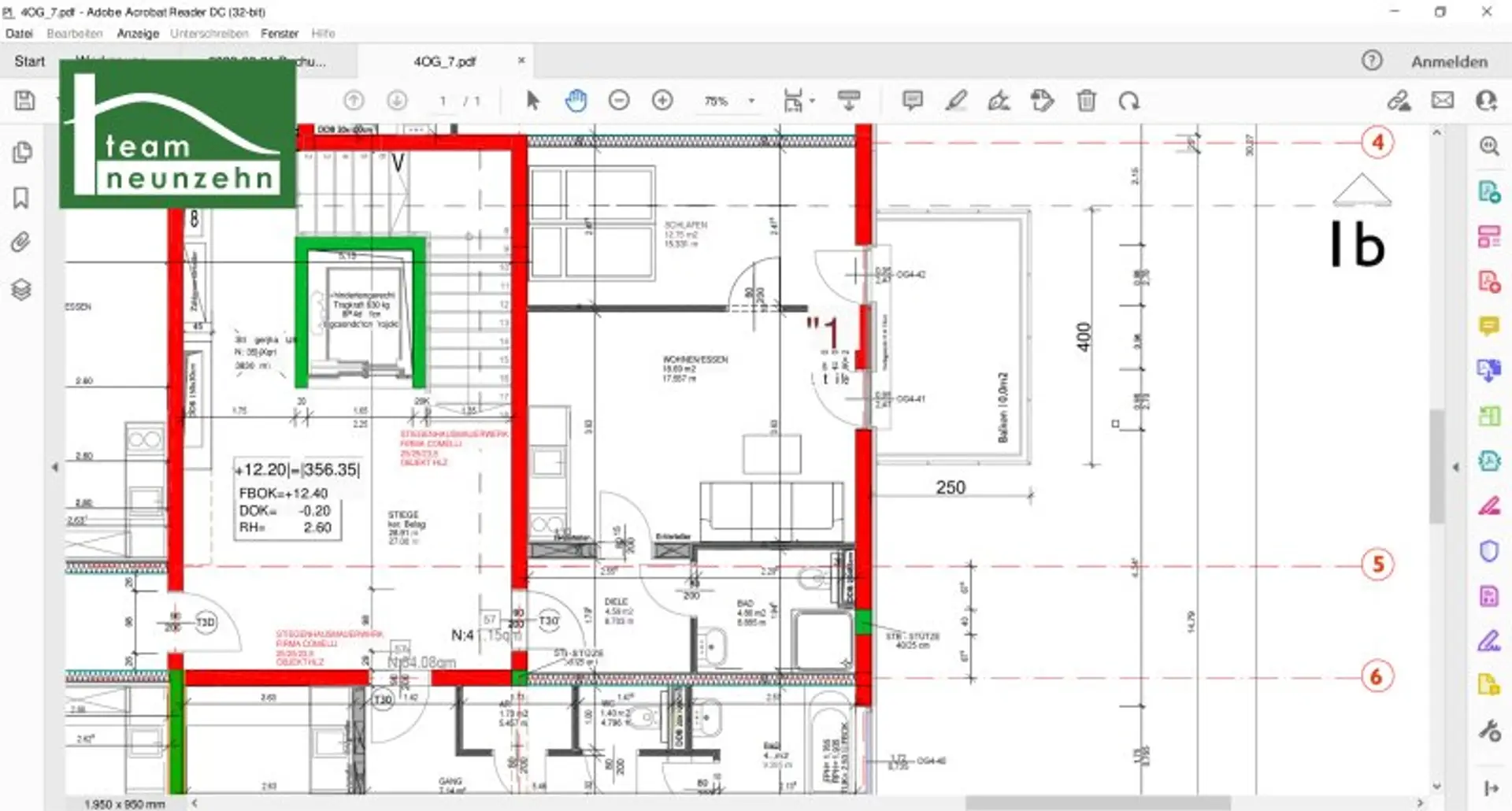This screenshot has width=1512, height=811.
Task: Open the Bookmarks side panel
Action: 21,198
